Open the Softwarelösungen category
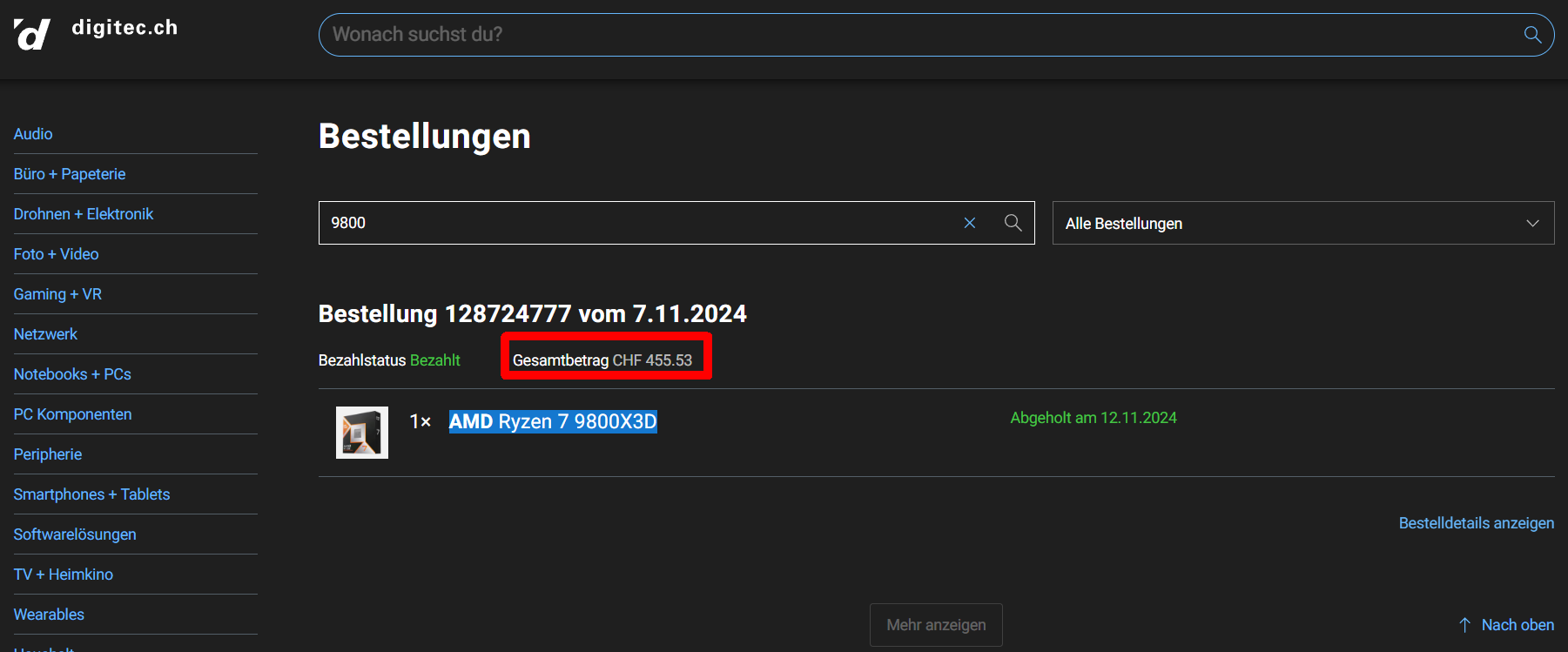 [75, 534]
